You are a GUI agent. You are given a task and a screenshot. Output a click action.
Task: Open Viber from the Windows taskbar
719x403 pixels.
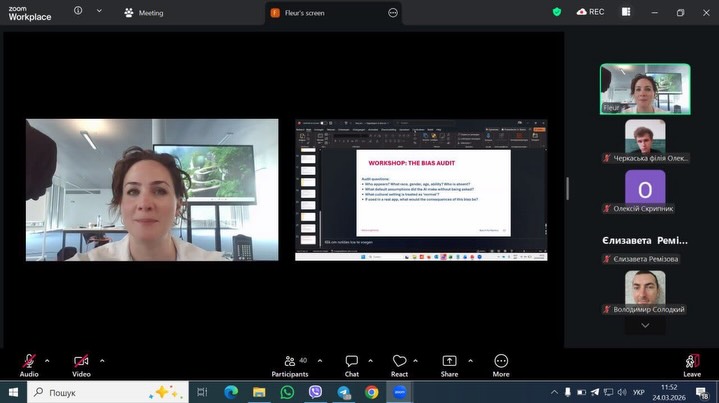pos(316,392)
